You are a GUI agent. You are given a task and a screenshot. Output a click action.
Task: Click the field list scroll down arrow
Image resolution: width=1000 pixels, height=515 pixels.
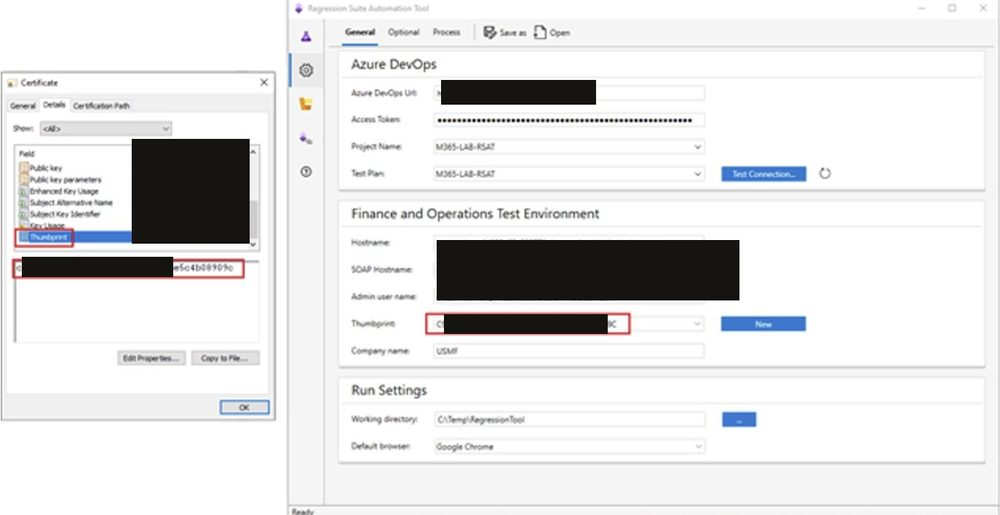tap(254, 243)
